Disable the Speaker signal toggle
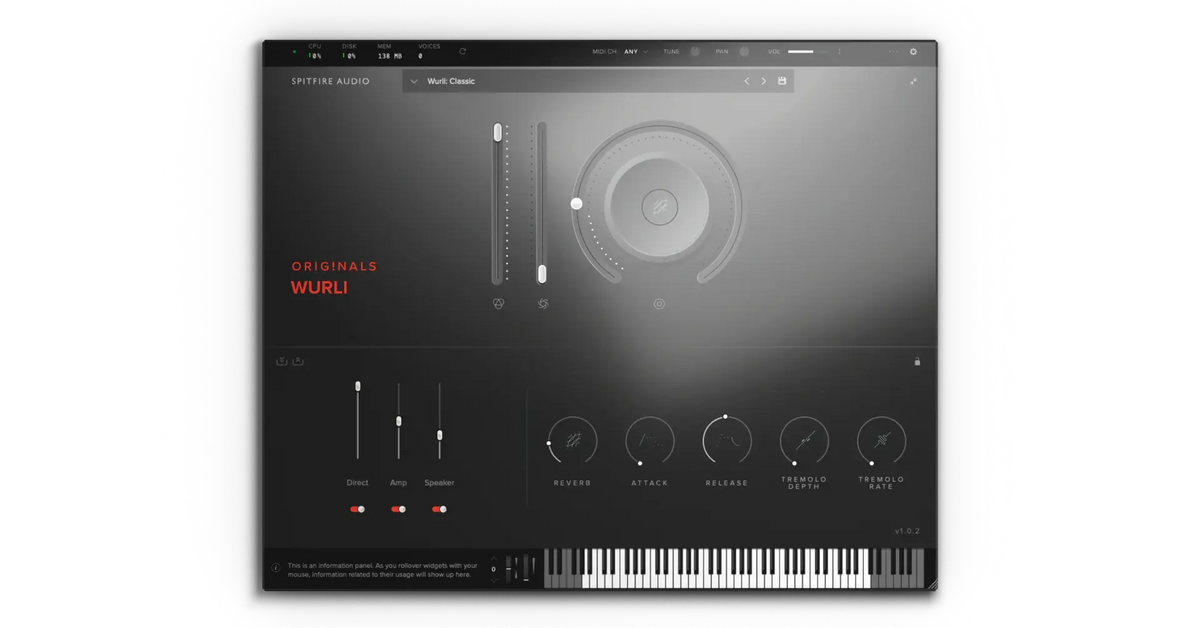 [441, 509]
